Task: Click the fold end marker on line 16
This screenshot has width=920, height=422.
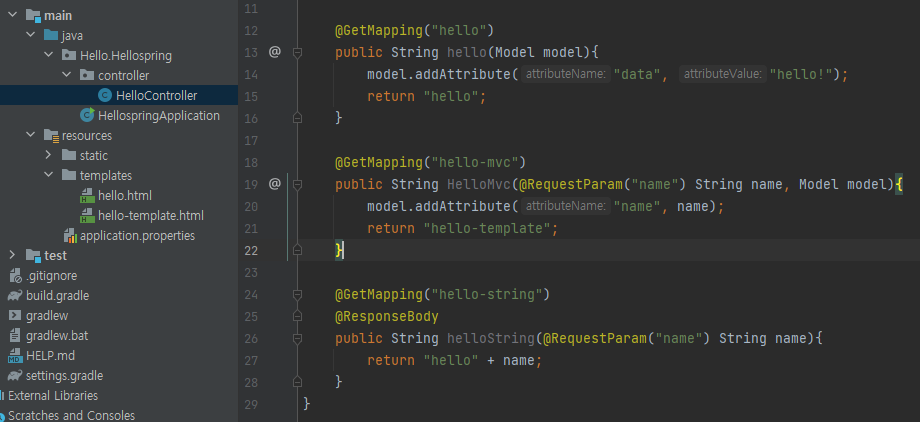Action: click(x=297, y=118)
